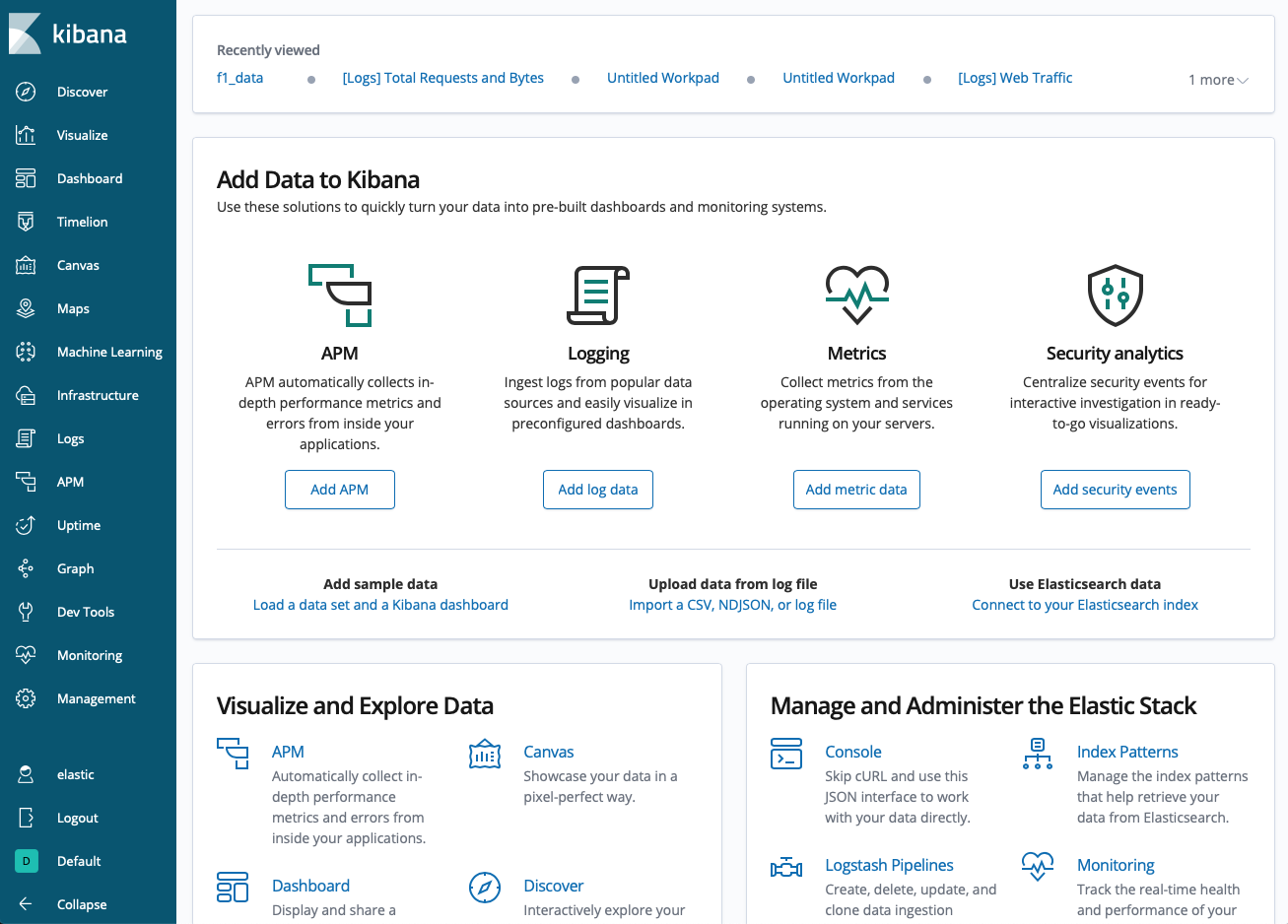
Task: Expand the '1 more' recently viewed dropdown
Action: pos(1218,80)
